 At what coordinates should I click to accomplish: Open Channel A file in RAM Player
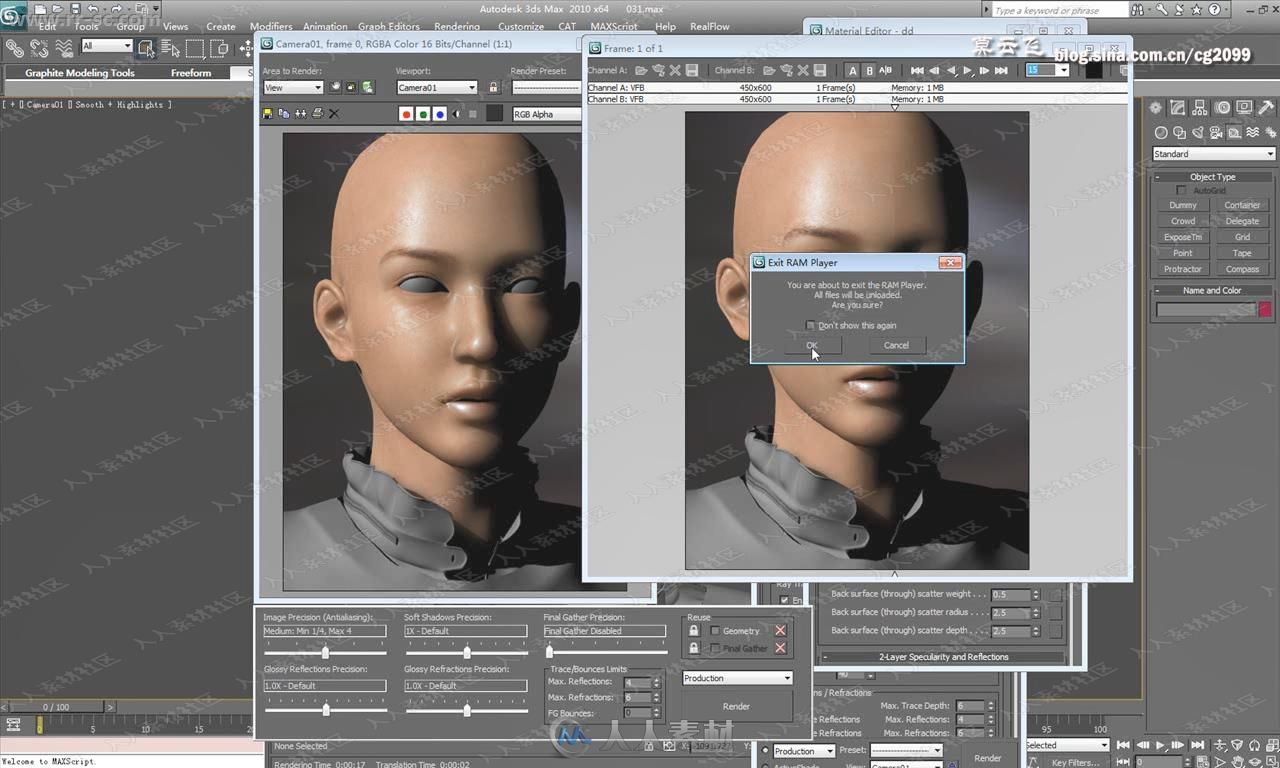coord(641,70)
